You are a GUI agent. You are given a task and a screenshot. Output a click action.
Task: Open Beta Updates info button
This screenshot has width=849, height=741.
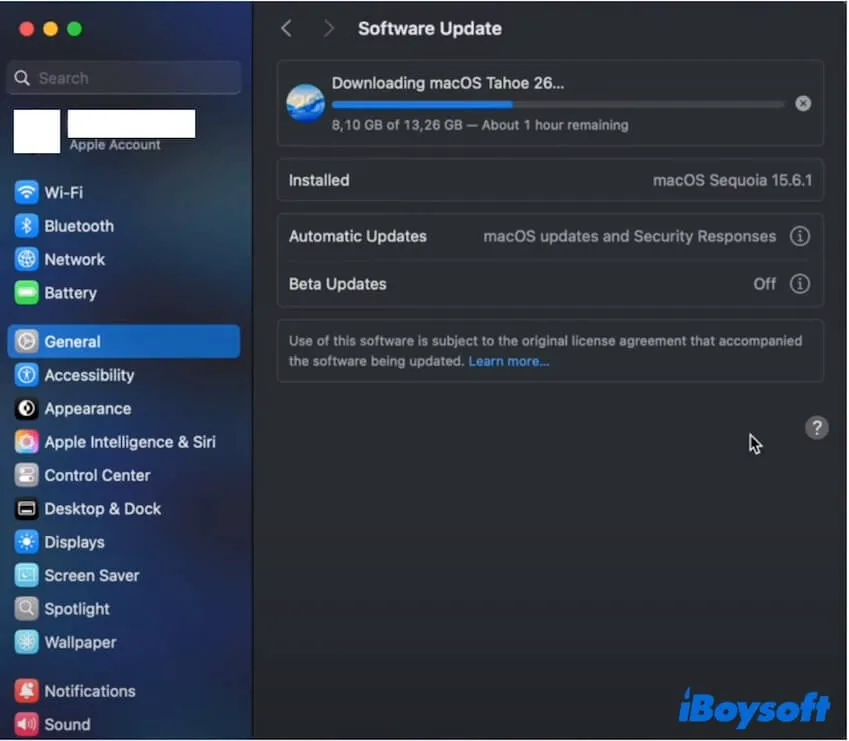[800, 284]
